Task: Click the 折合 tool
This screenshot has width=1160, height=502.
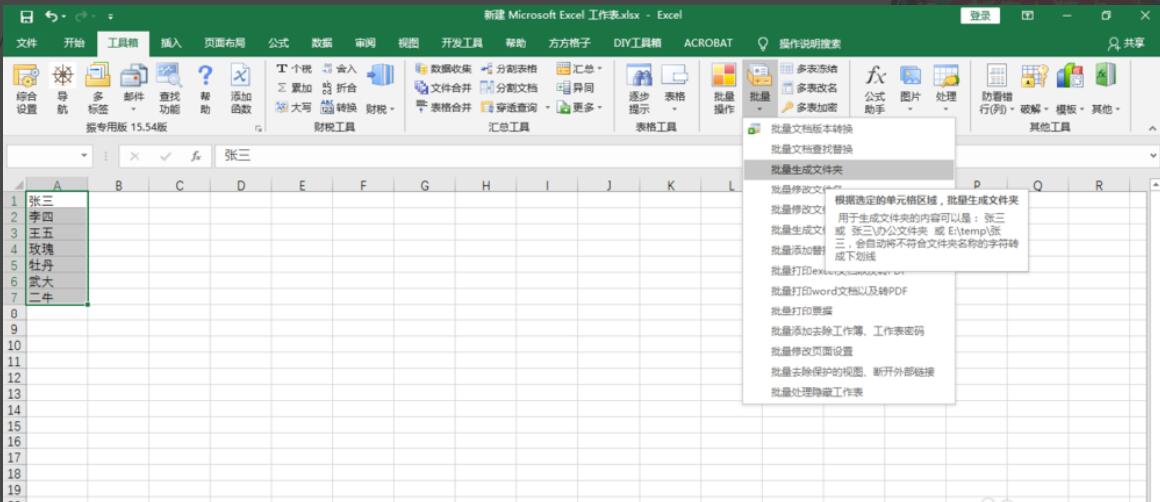Action: click(340, 88)
